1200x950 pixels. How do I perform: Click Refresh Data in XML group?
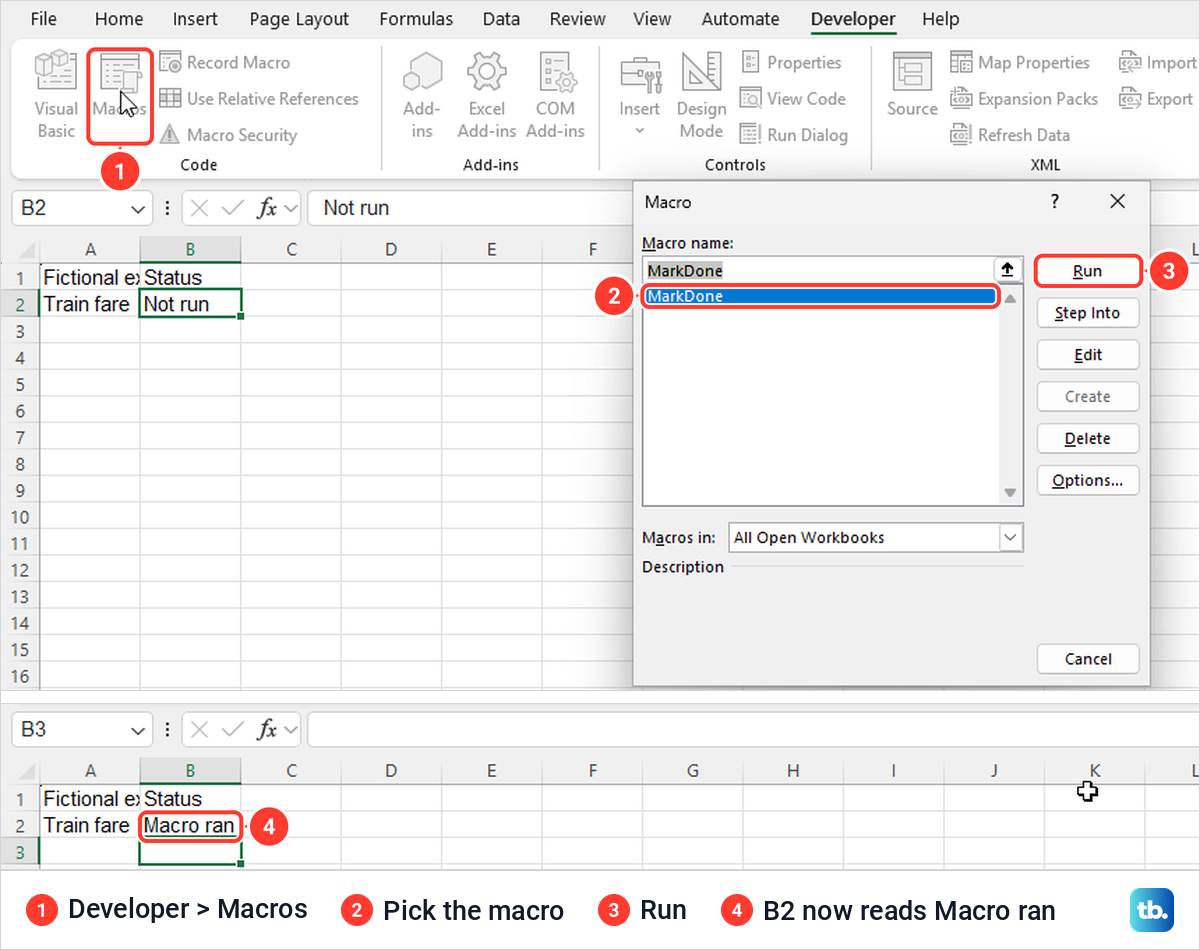(x=1010, y=134)
